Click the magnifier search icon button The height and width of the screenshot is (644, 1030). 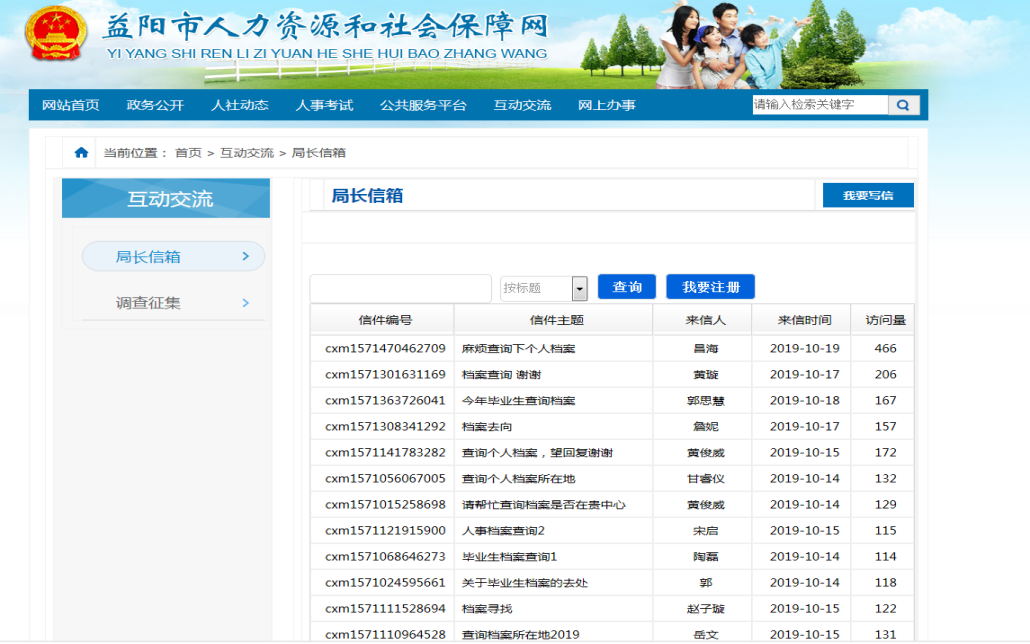(x=903, y=105)
